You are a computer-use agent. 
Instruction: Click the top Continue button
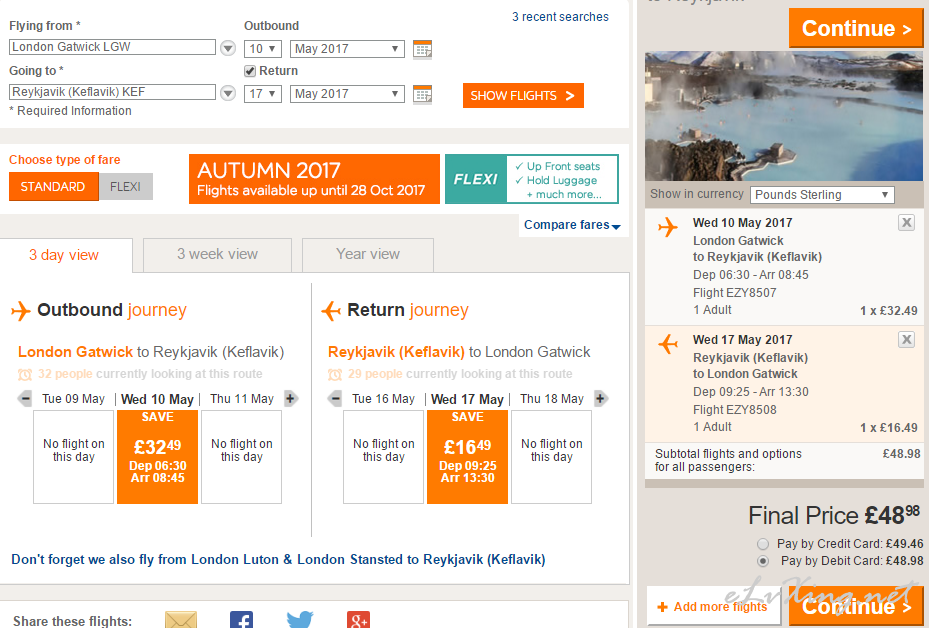coord(856,28)
